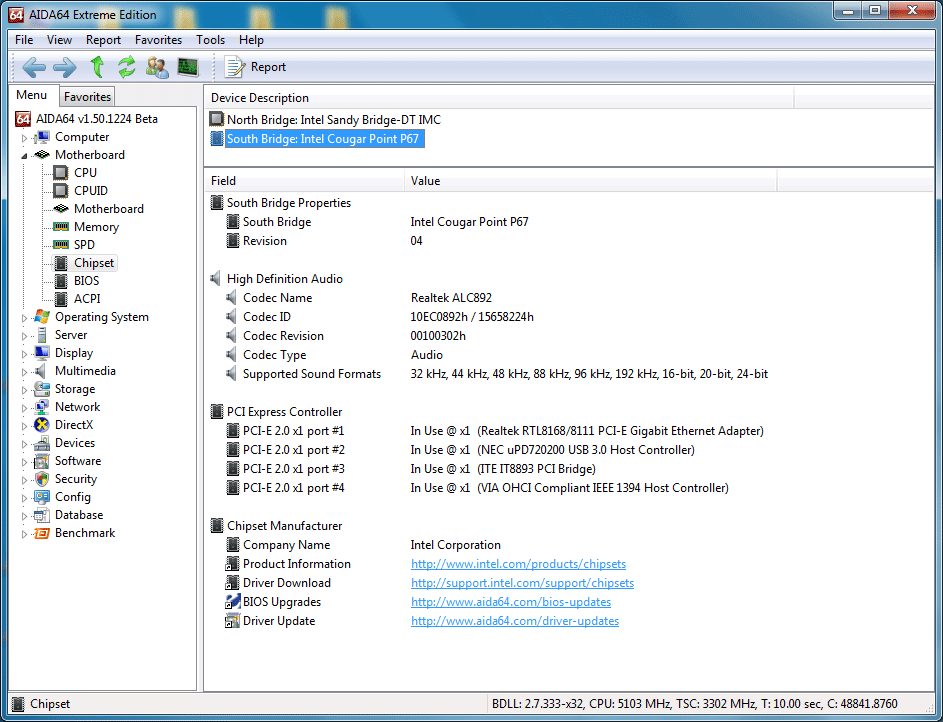Screen dimensions: 943x722
Task: Select the Motherboard sub-item icon
Action: pyautogui.click(x=60, y=209)
